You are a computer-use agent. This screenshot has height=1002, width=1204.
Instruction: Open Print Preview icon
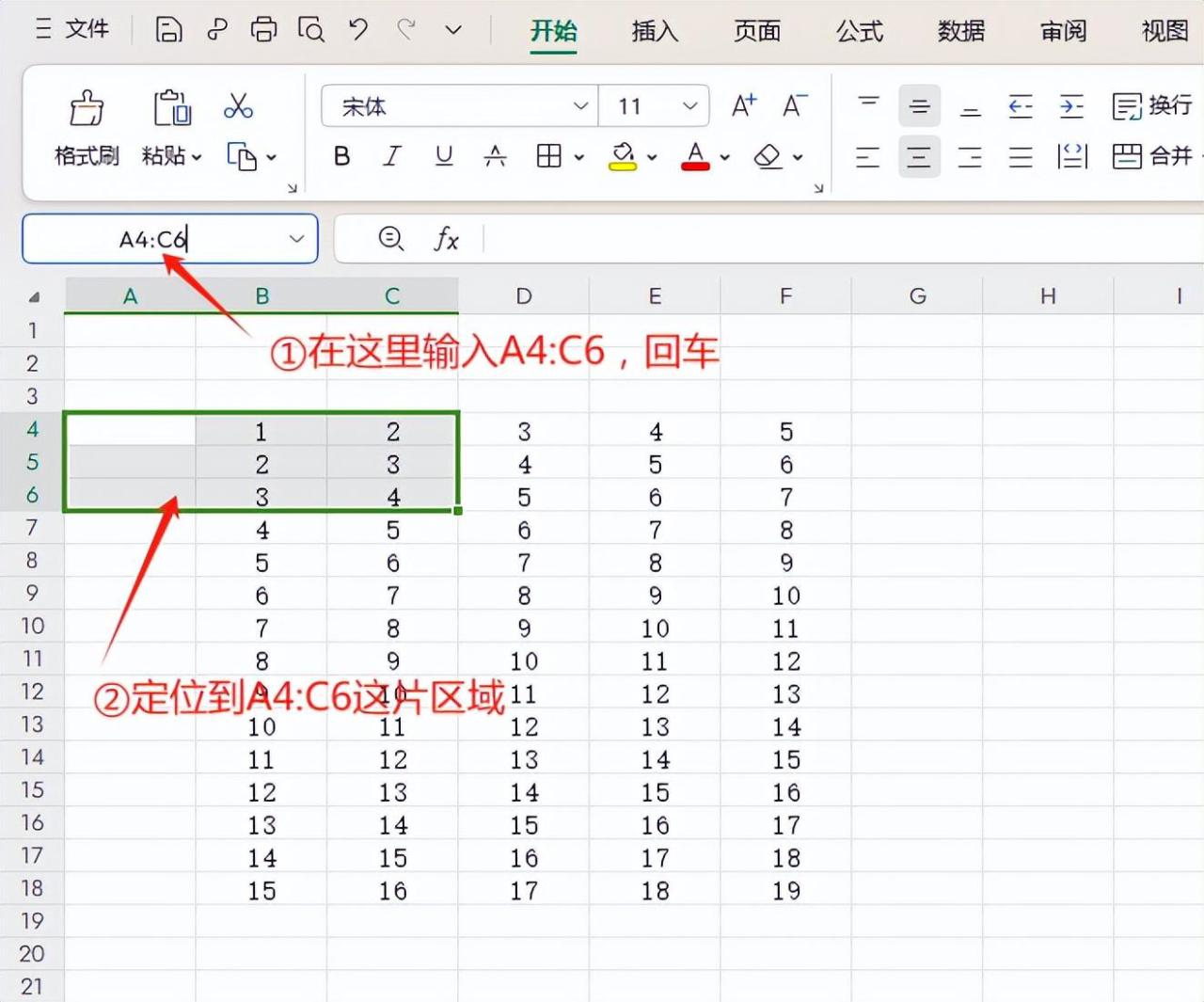311,30
